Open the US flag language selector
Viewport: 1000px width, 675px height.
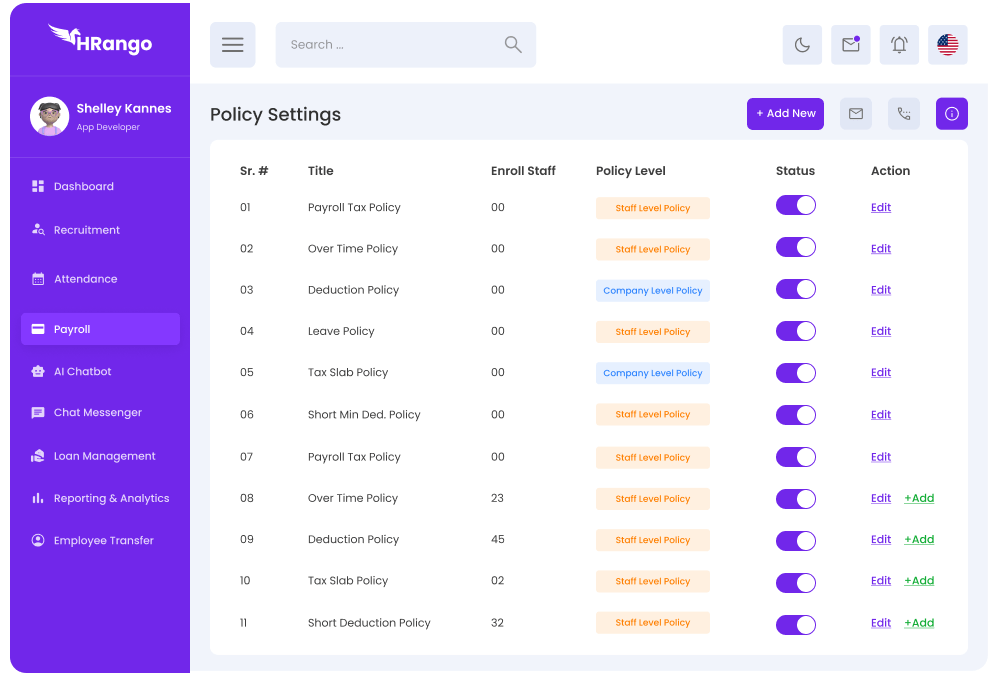tap(947, 45)
